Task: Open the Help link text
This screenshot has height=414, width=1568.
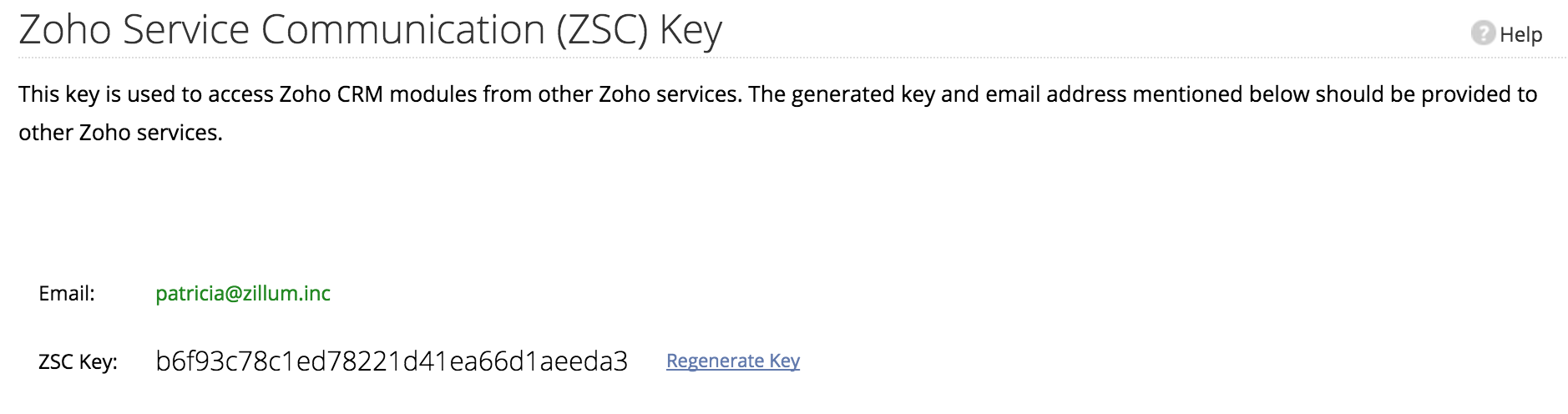Action: coord(1520,34)
